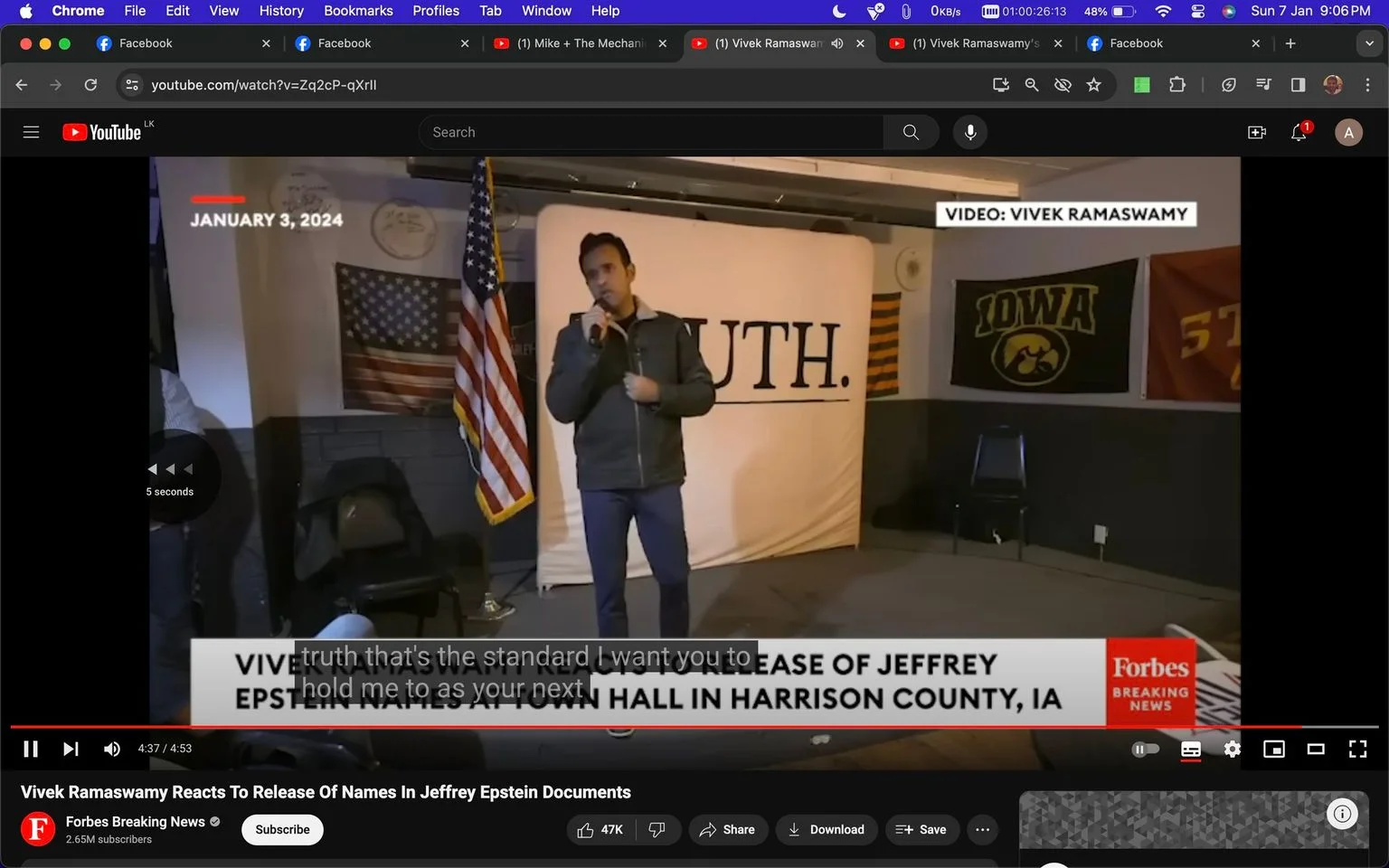Image resolution: width=1389 pixels, height=868 pixels.
Task: Toggle subtitles closed captions
Action: [1191, 749]
